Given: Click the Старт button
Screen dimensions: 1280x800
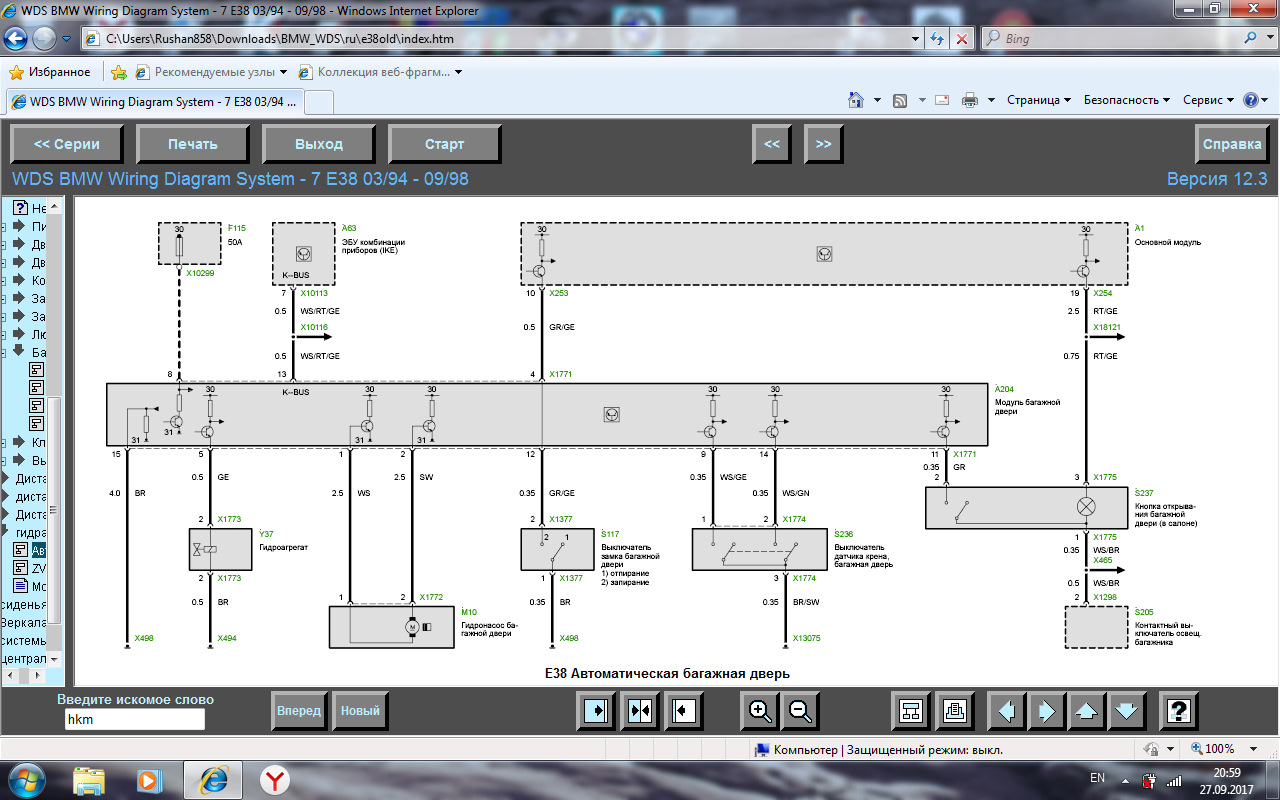Looking at the screenshot, I should click(445, 144).
